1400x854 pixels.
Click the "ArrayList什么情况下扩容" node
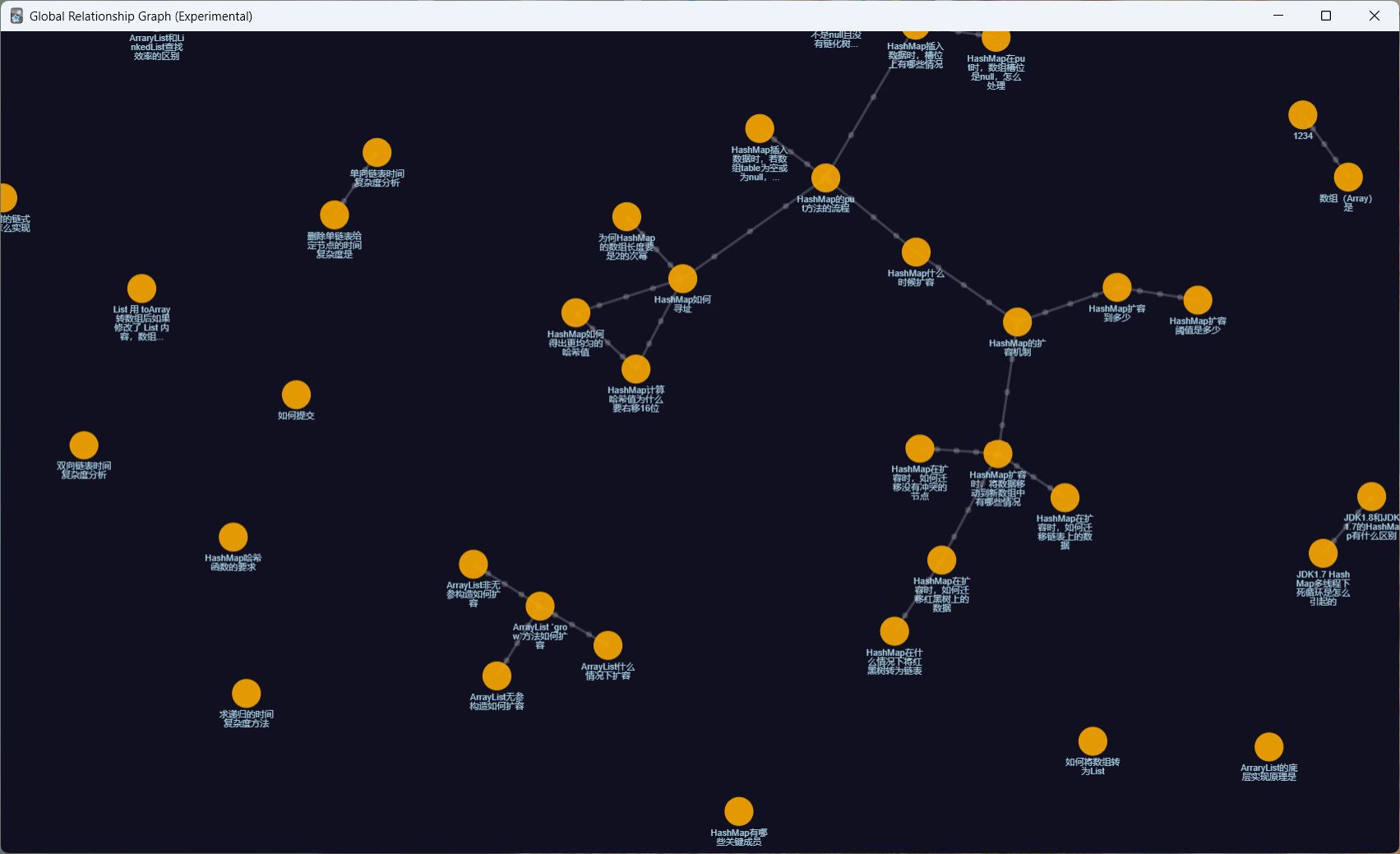(608, 646)
